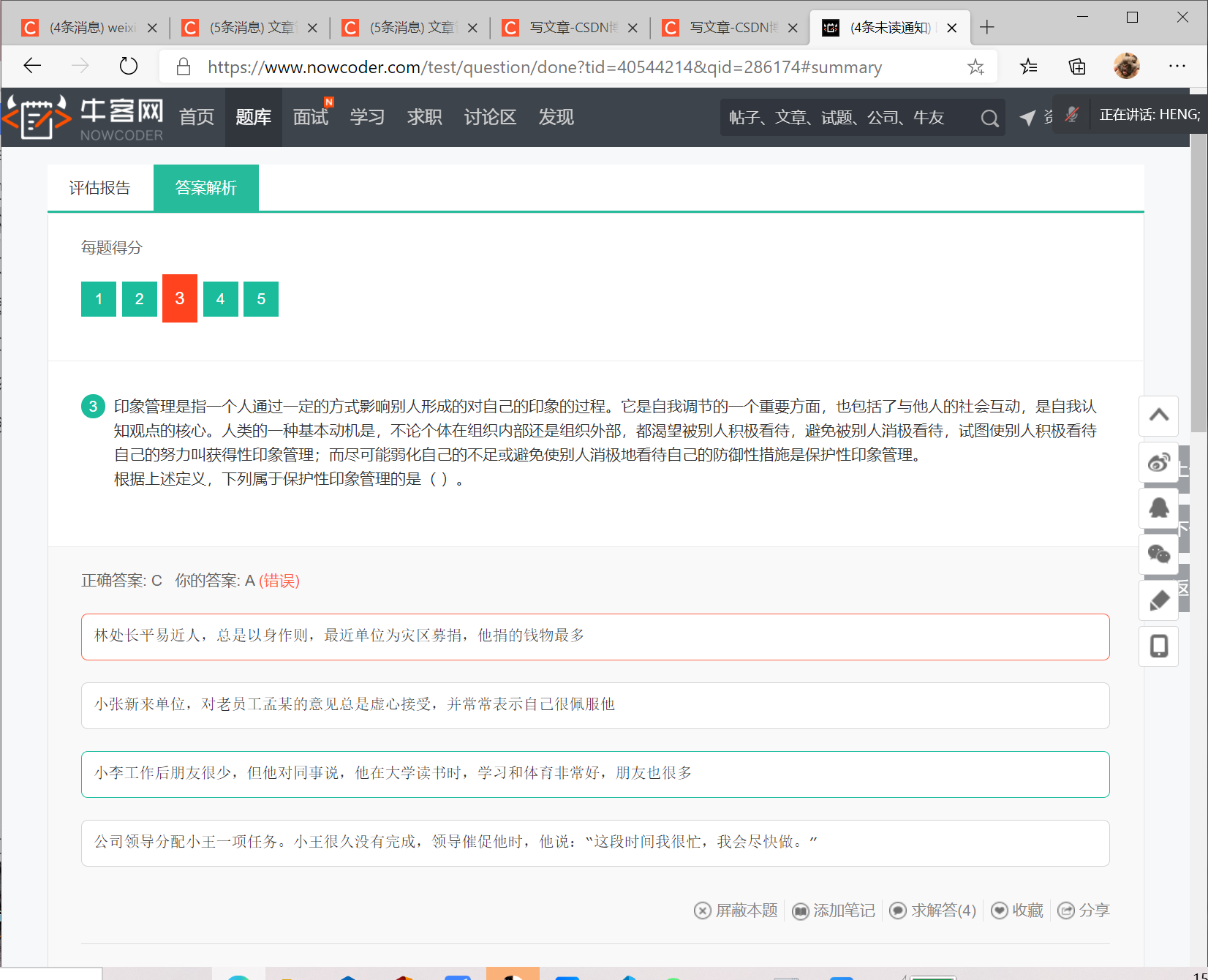Click the search magnifier icon
The height and width of the screenshot is (980, 1208).
coord(989,118)
